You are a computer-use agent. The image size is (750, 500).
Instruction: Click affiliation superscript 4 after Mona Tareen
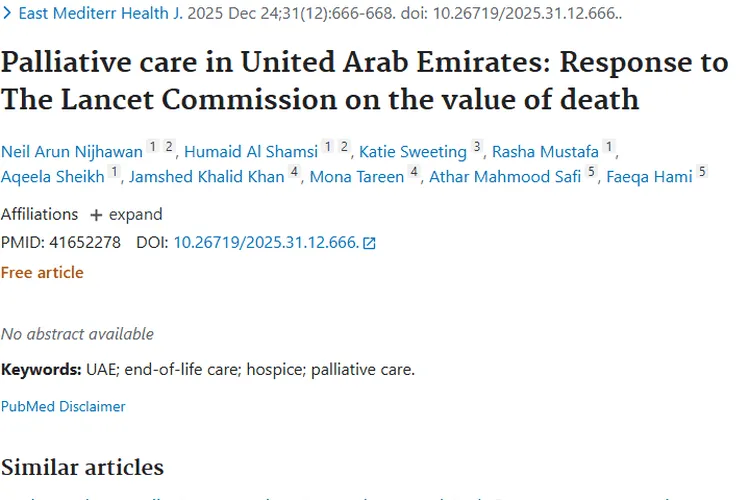tap(414, 173)
